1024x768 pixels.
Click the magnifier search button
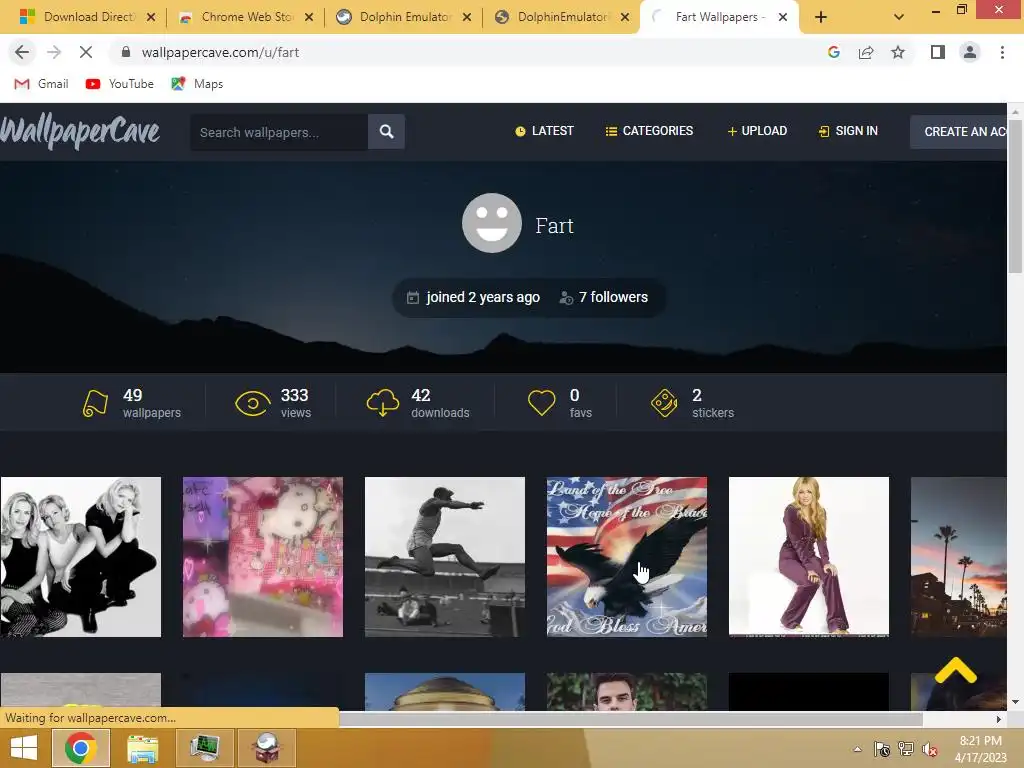point(387,132)
